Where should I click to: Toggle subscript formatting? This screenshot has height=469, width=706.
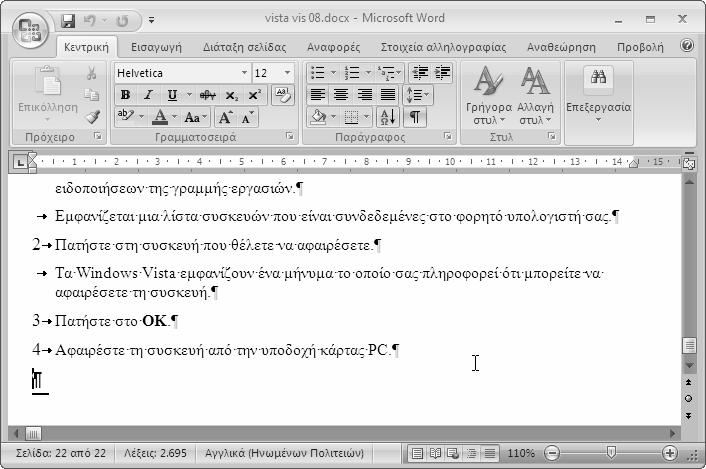pos(231,95)
